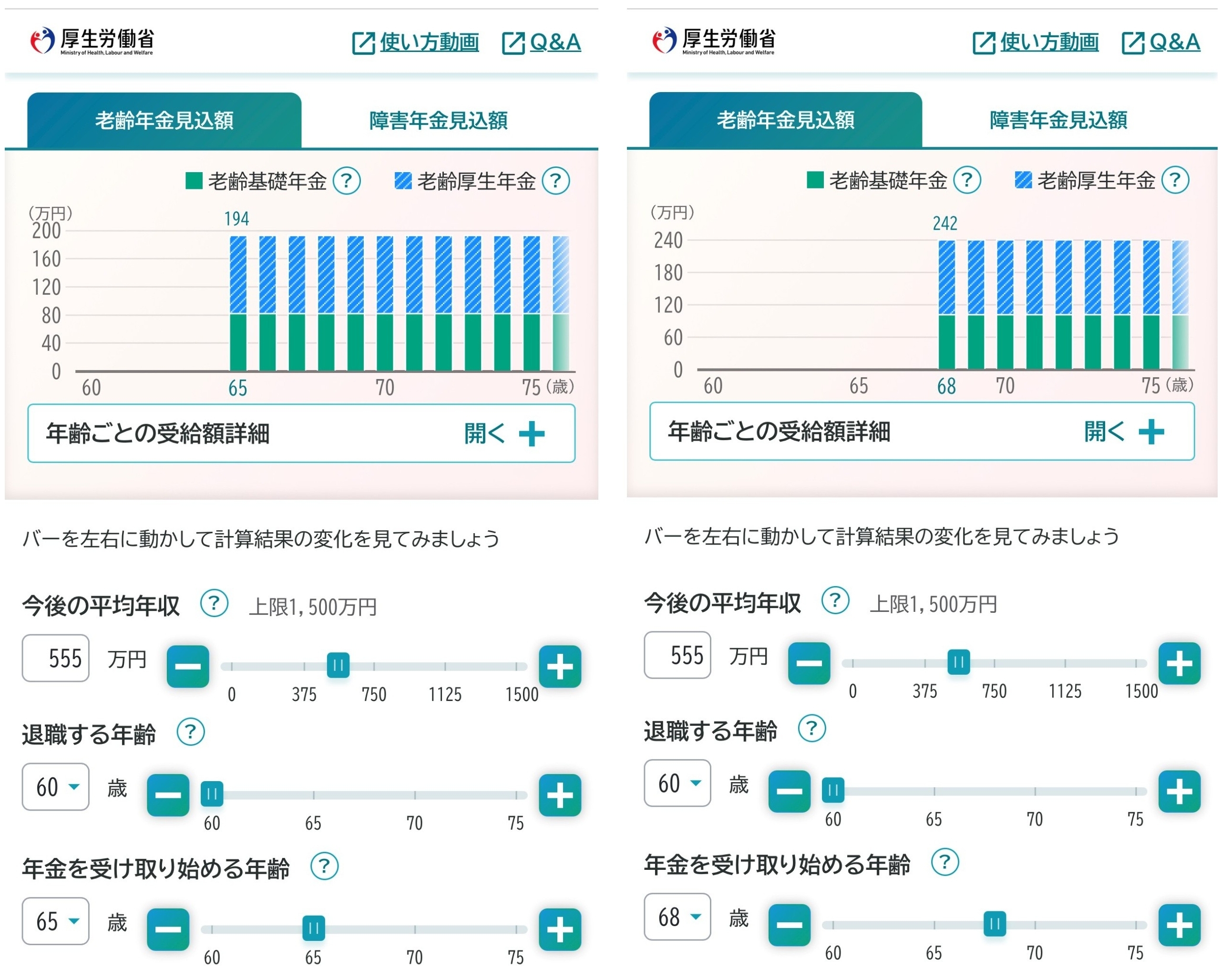Viewport: 1221px width, 980px height.
Task: Click income slider handle in right panel
Action: pos(959,662)
